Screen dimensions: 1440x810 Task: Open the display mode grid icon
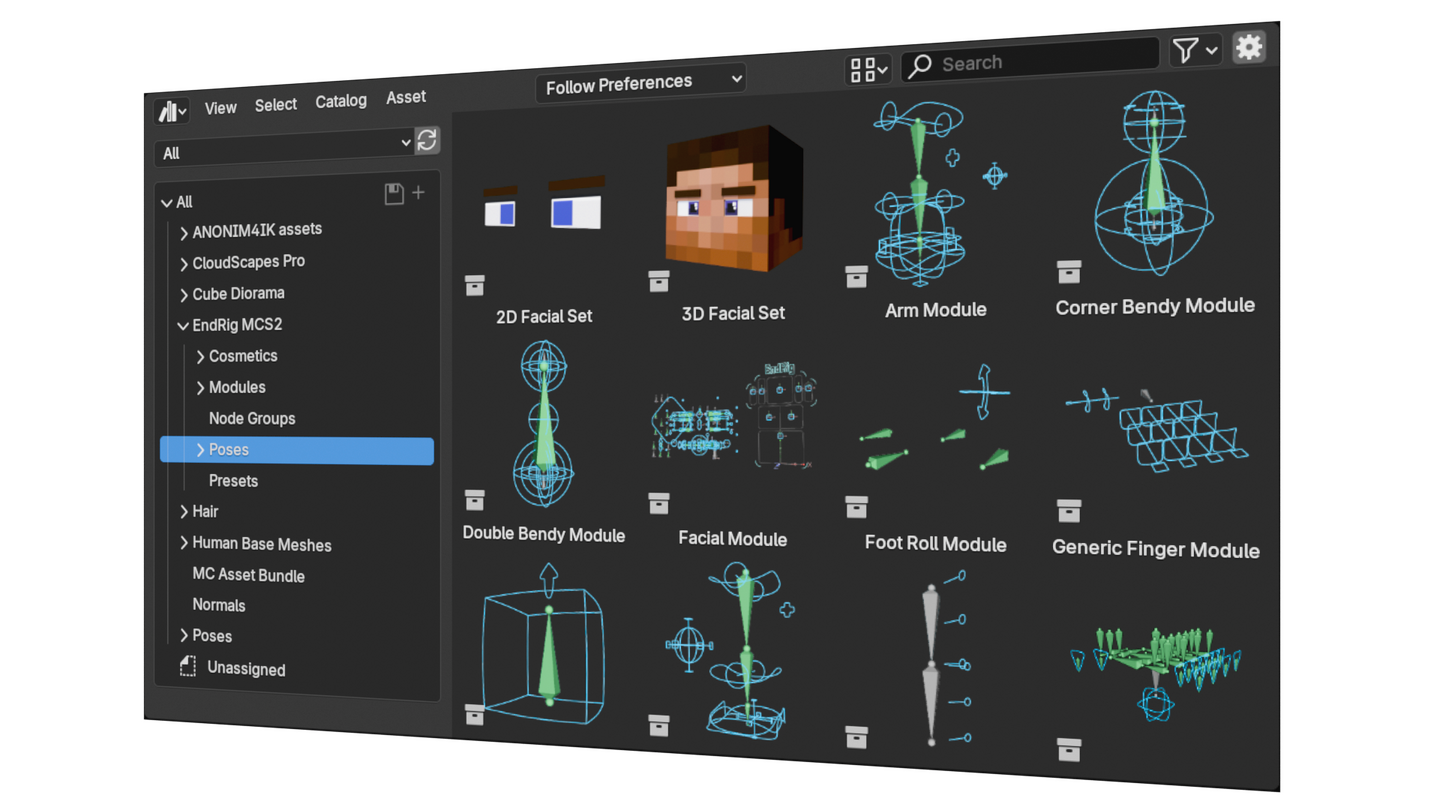(x=867, y=69)
